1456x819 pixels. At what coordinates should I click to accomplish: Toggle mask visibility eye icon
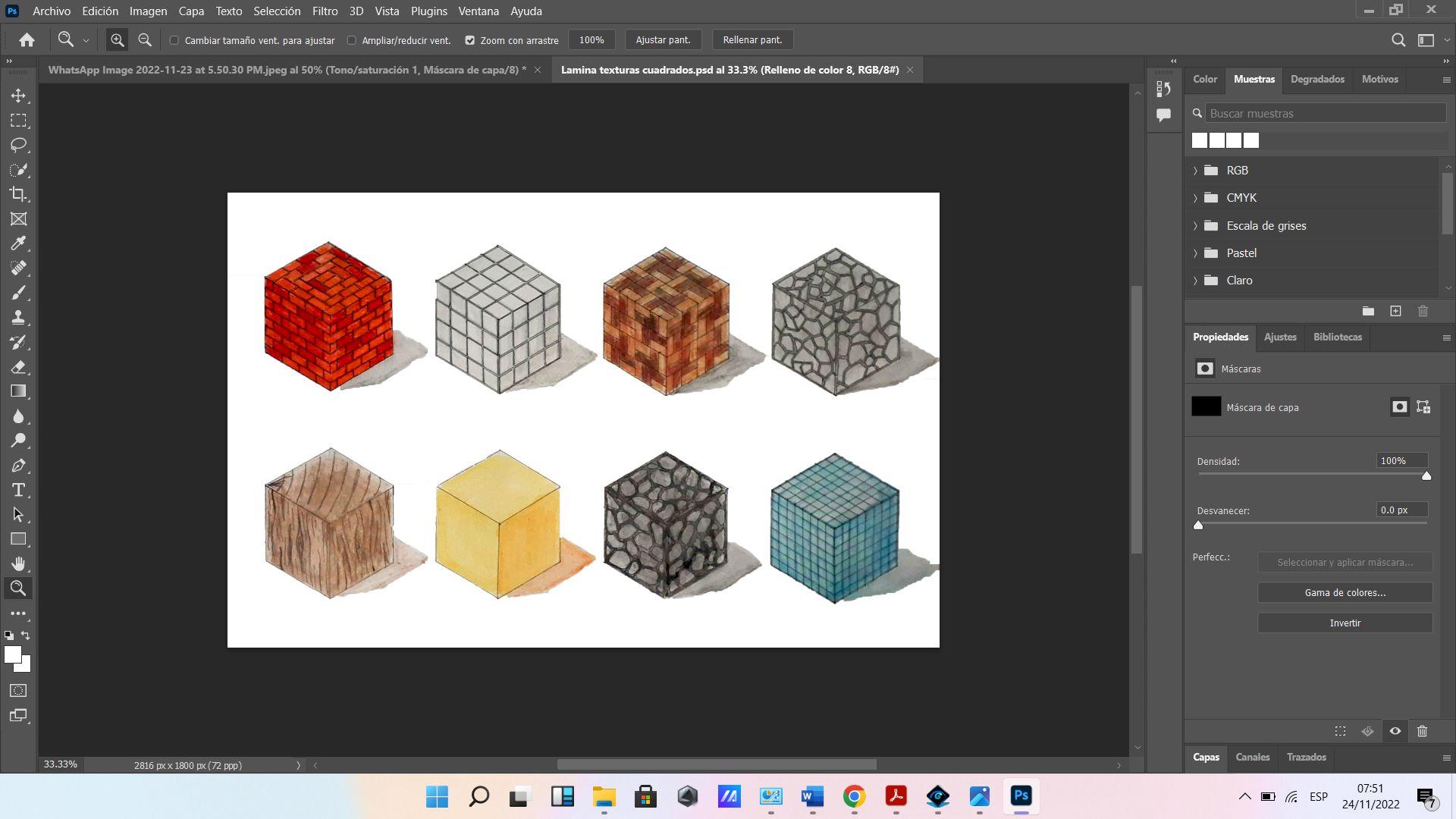coord(1395,731)
